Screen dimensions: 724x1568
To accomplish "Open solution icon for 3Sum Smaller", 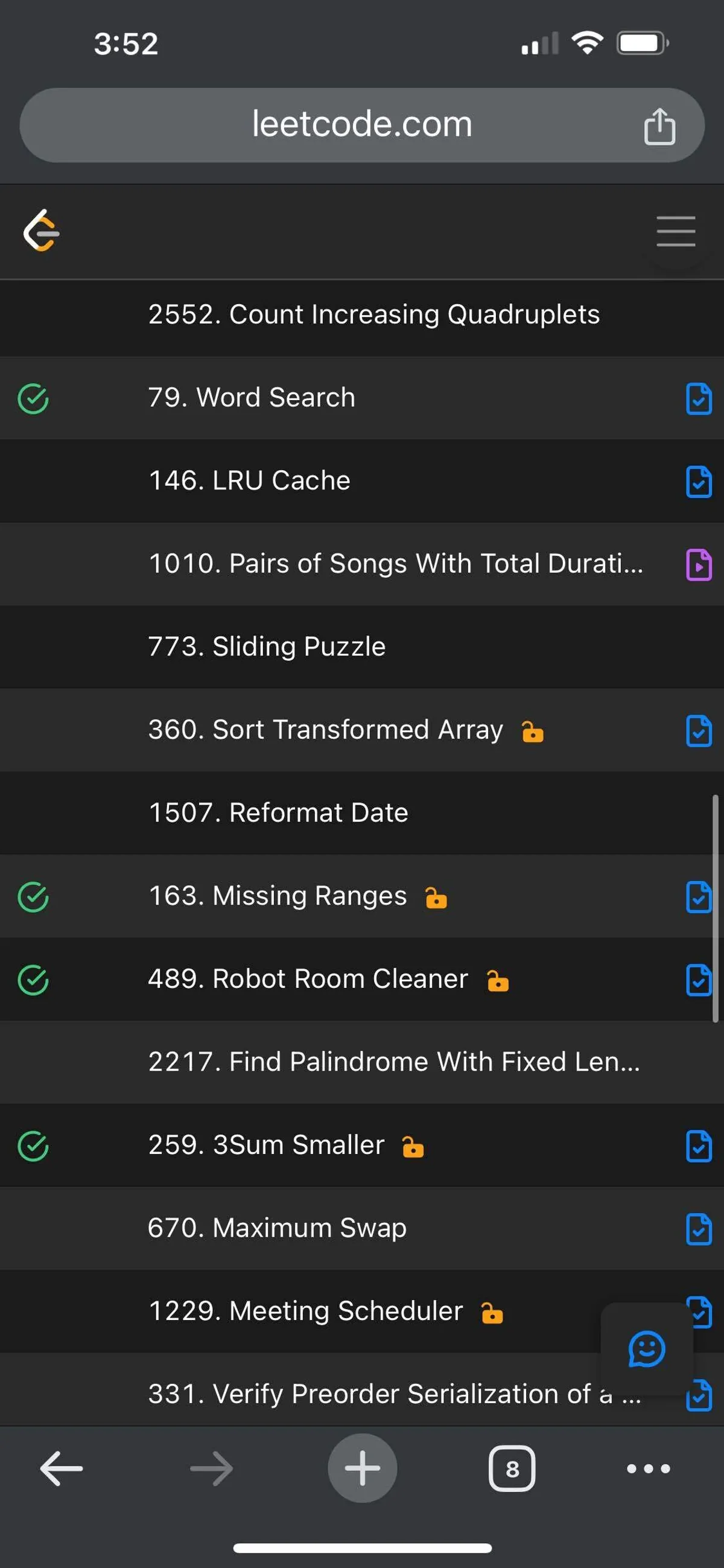I will click(699, 1146).
